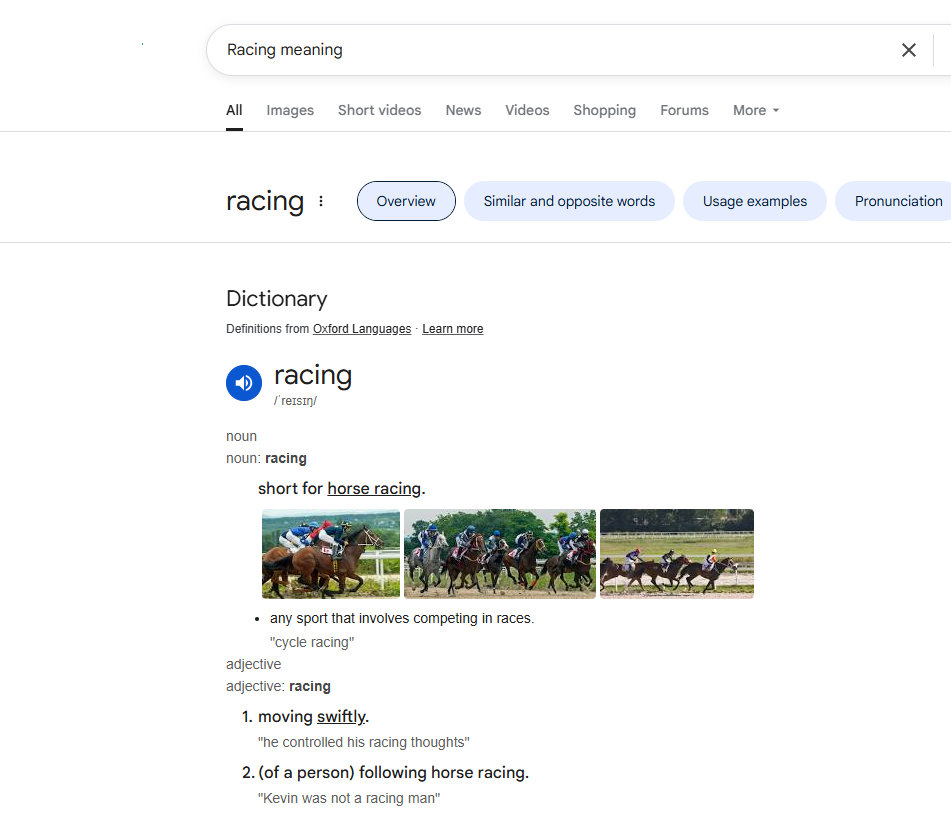Image resolution: width=951 pixels, height=840 pixels.
Task: Open the three-dot options beside racing
Action: [x=321, y=201]
